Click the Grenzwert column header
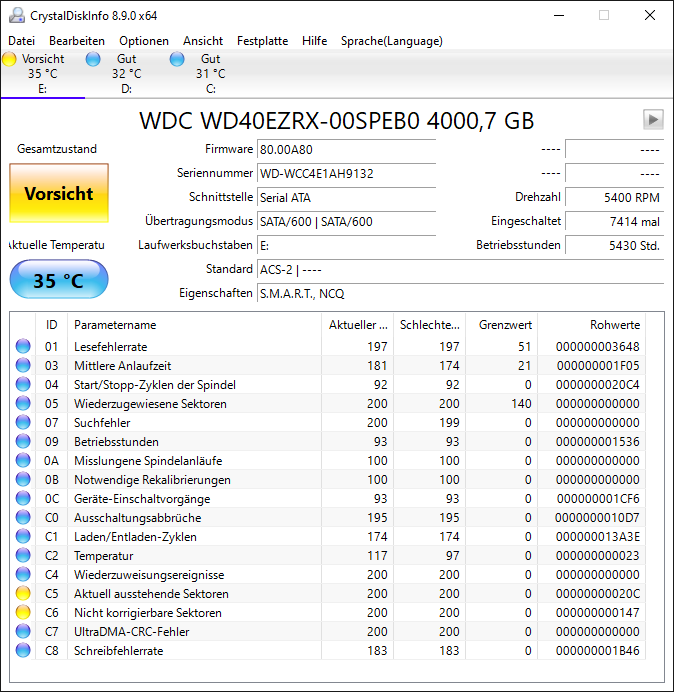Image resolution: width=674 pixels, height=692 pixels. 501,325
